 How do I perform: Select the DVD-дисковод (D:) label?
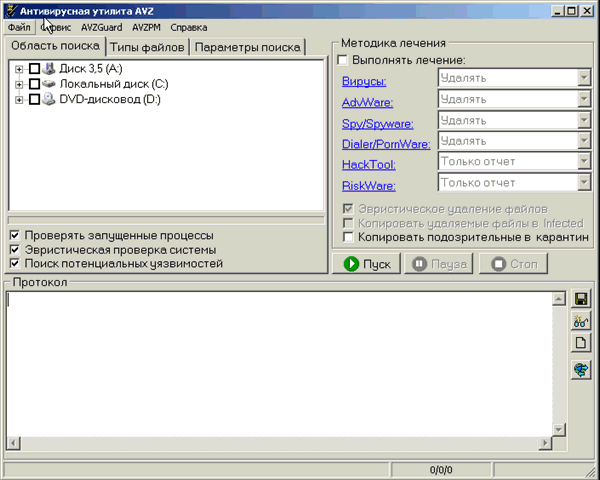[x=110, y=100]
